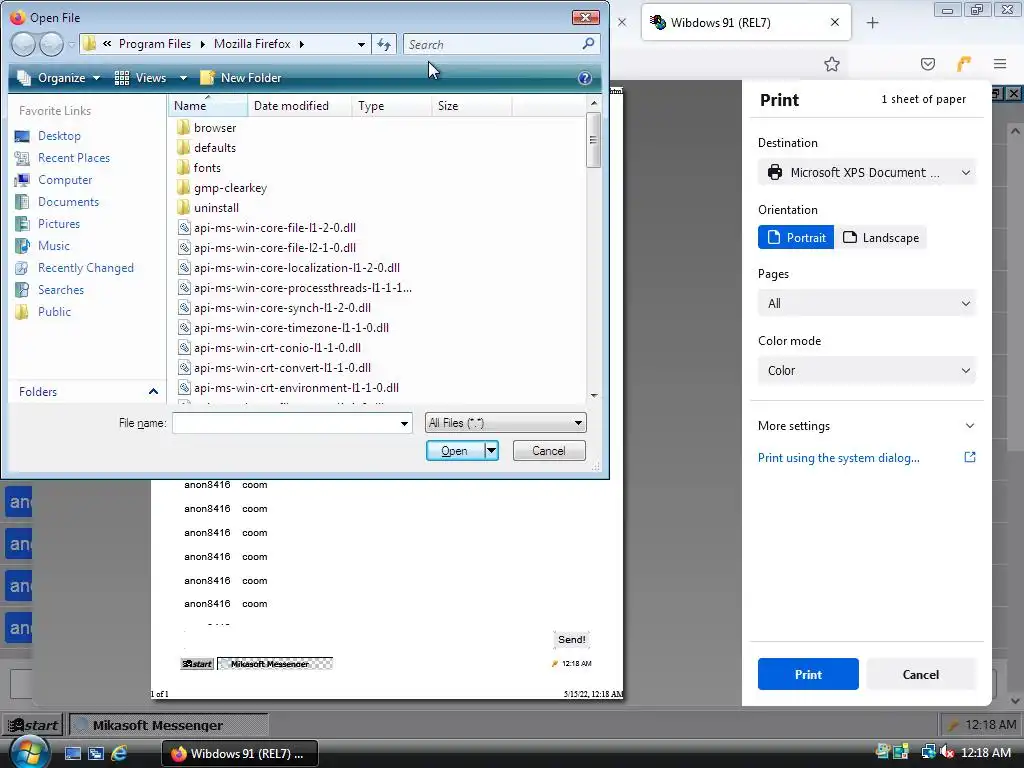Click Mozilla Firefox in the breadcrumb path
This screenshot has height=768, width=1024.
(252, 44)
